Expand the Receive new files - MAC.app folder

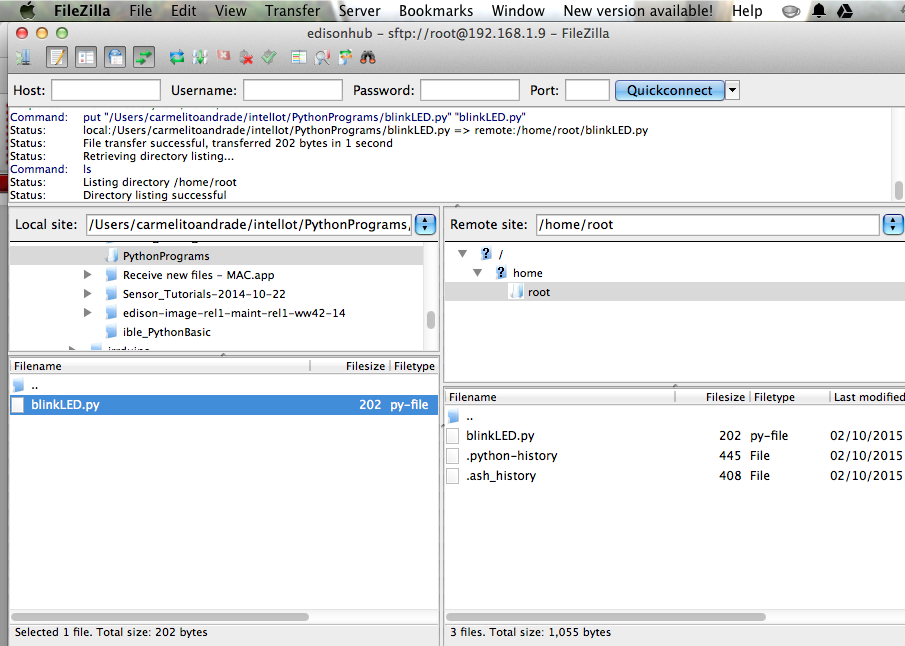coord(87,275)
